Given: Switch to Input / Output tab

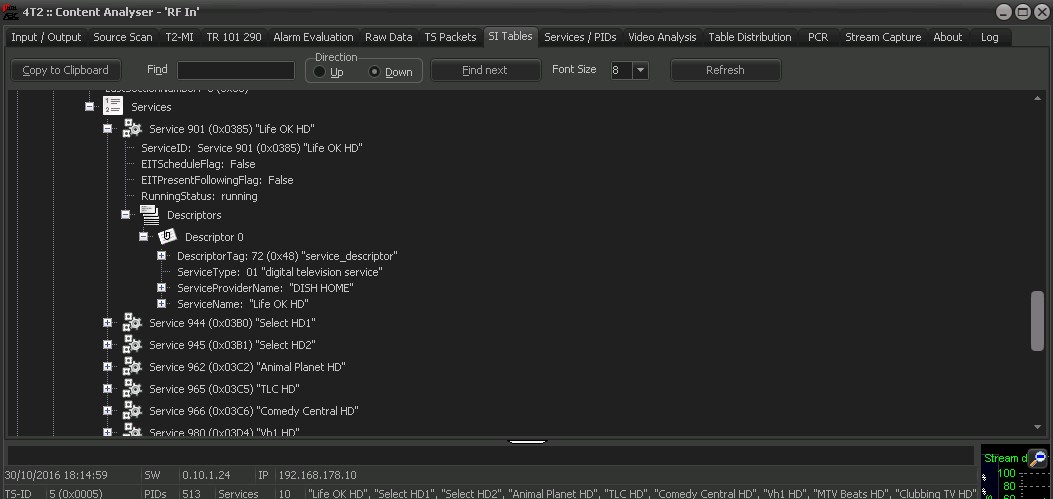Looking at the screenshot, I should (46, 38).
